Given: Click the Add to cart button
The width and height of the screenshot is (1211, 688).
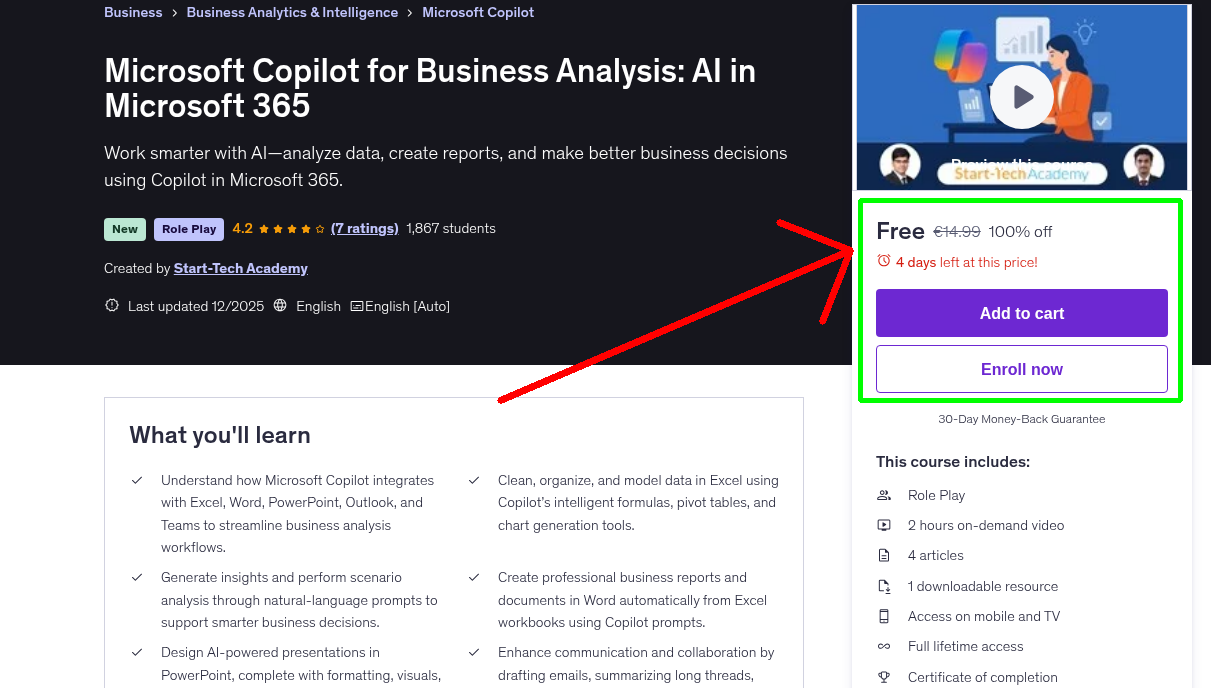Looking at the screenshot, I should coord(1021,313).
